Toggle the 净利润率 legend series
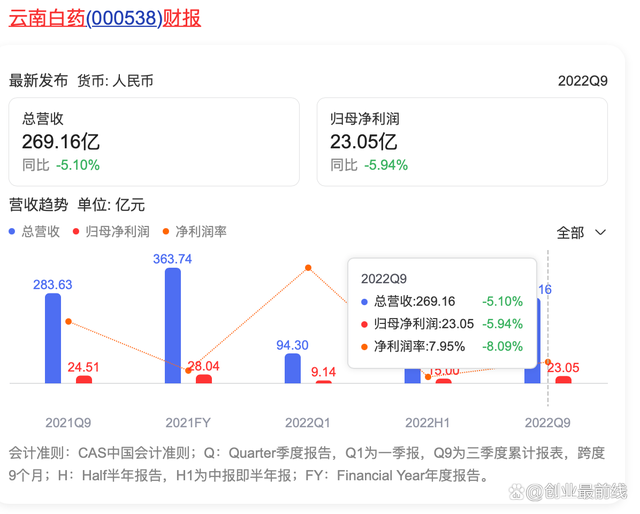Screen dimensions: 640x514 [x=195, y=231]
